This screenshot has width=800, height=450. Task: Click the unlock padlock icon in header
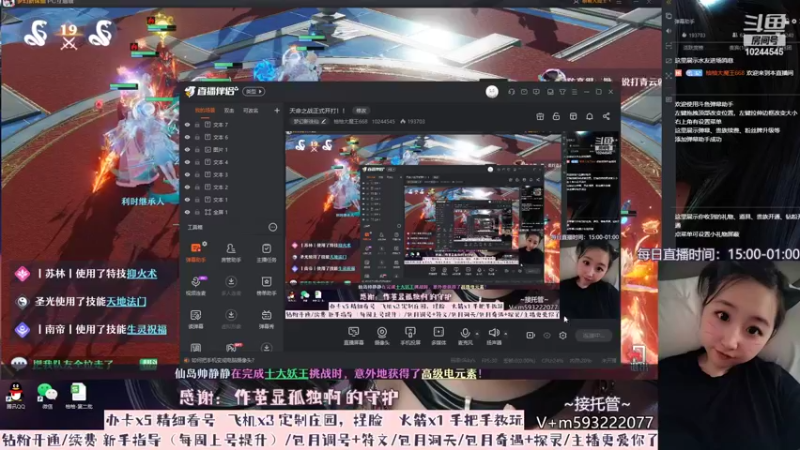tap(556, 116)
